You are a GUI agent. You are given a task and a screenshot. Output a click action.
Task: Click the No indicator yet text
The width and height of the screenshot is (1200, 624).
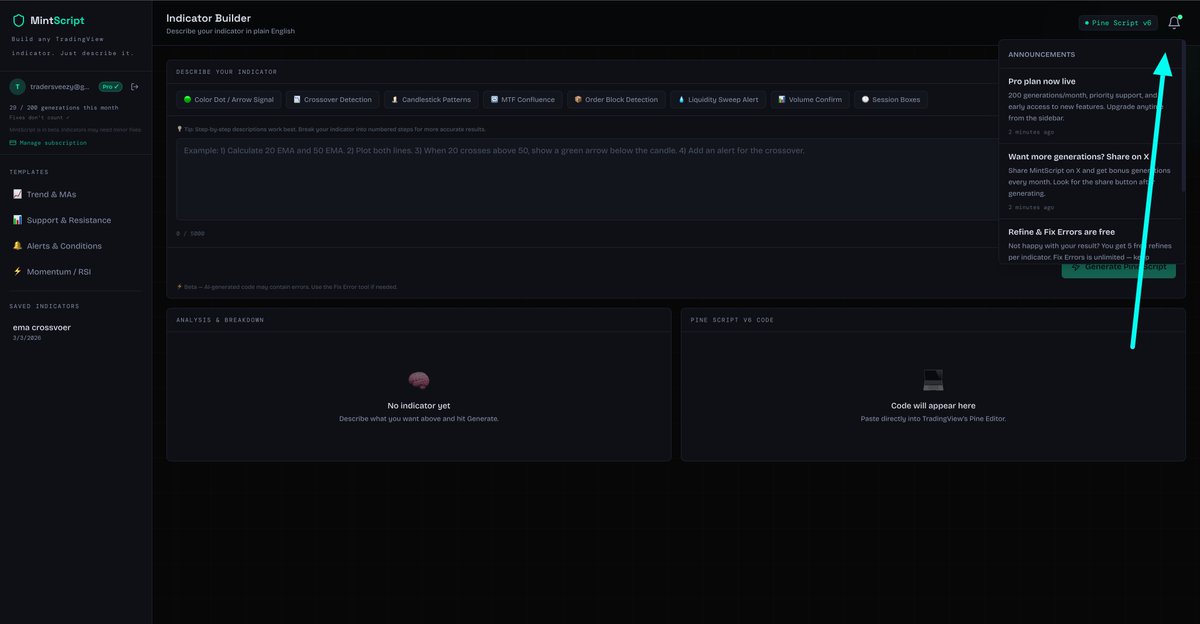(419, 406)
